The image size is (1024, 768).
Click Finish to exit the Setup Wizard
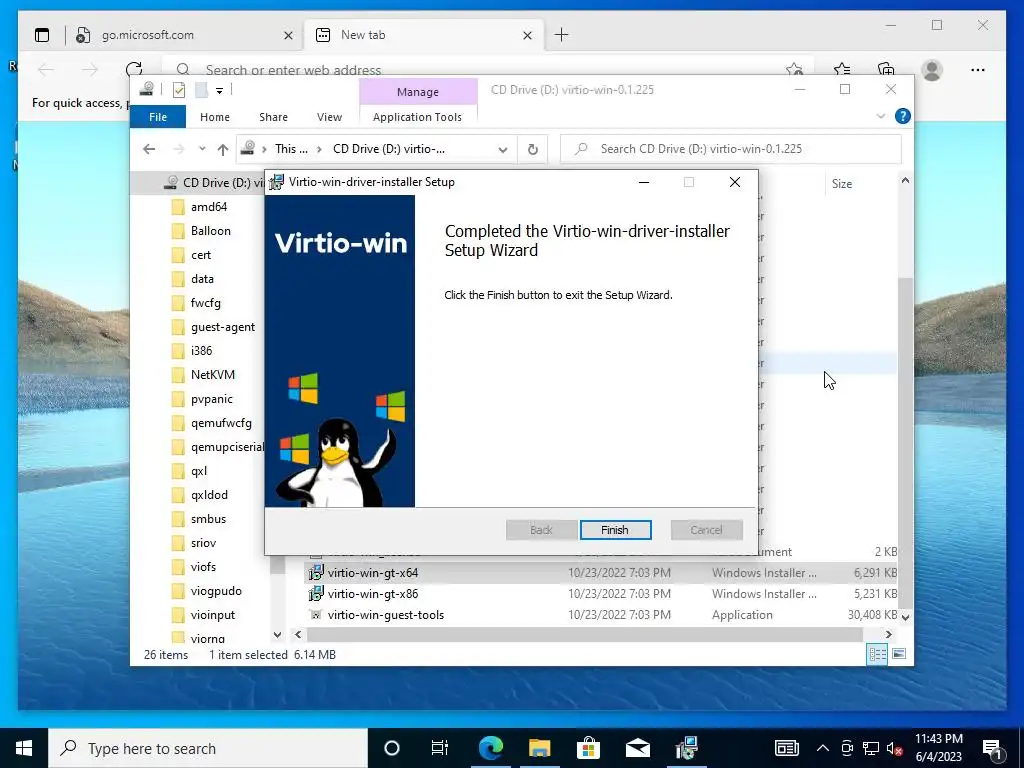point(615,530)
